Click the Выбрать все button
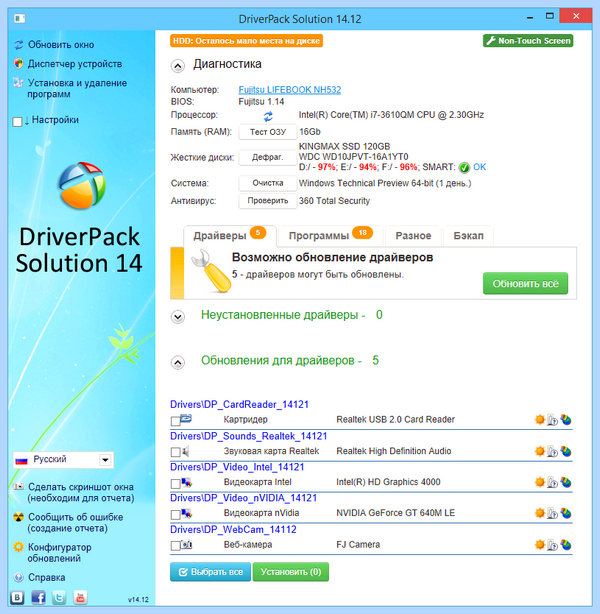 tap(210, 572)
